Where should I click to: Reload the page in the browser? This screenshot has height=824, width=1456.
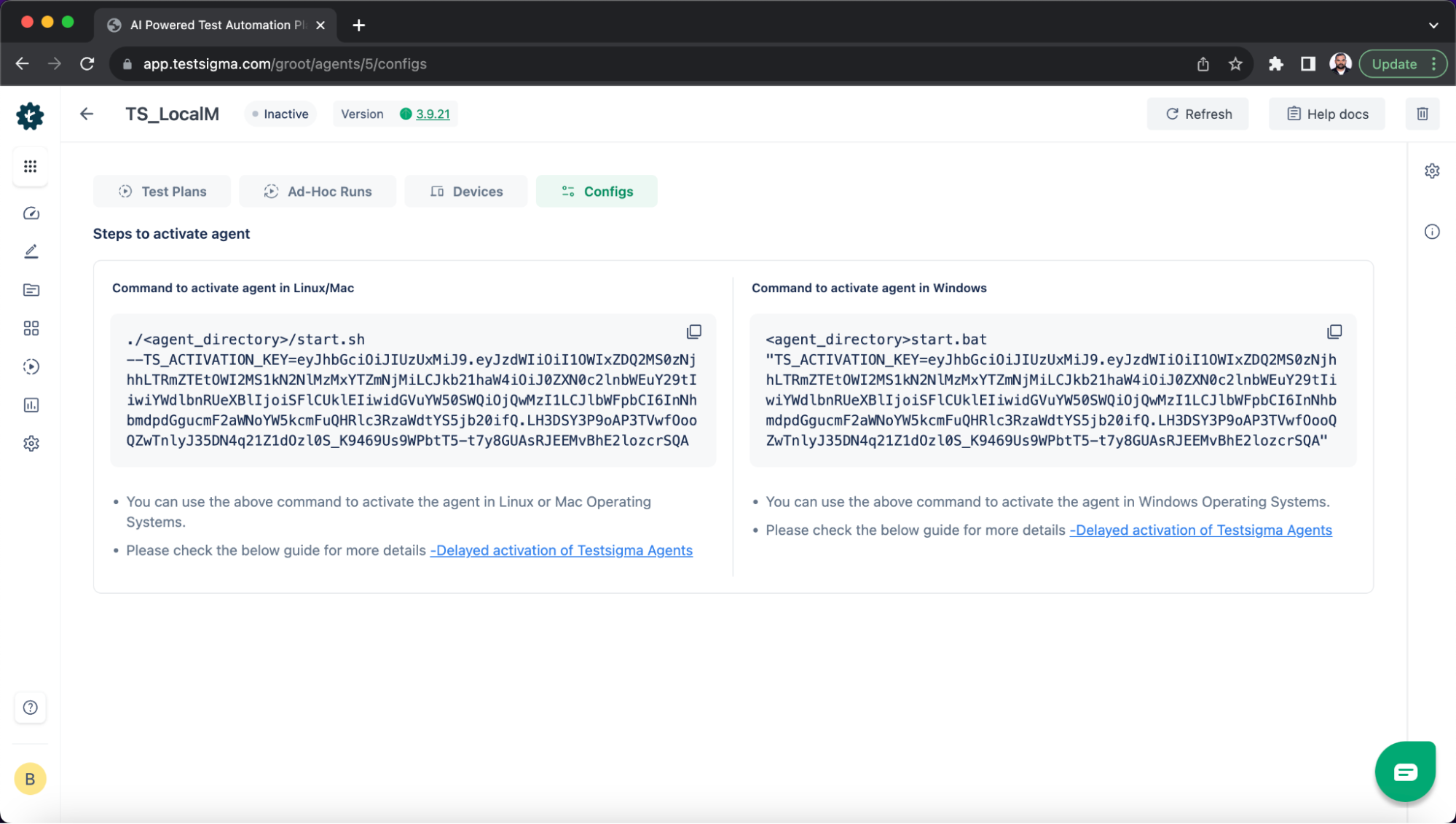[x=87, y=64]
